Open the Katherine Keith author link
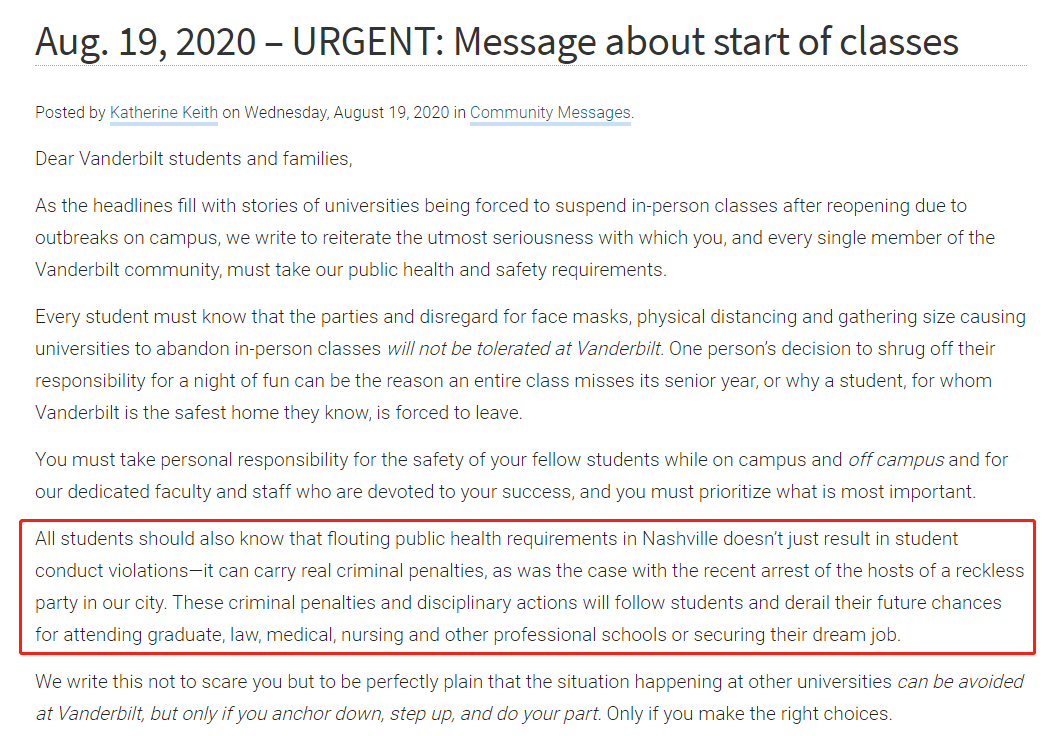This screenshot has width=1054, height=736. point(163,112)
